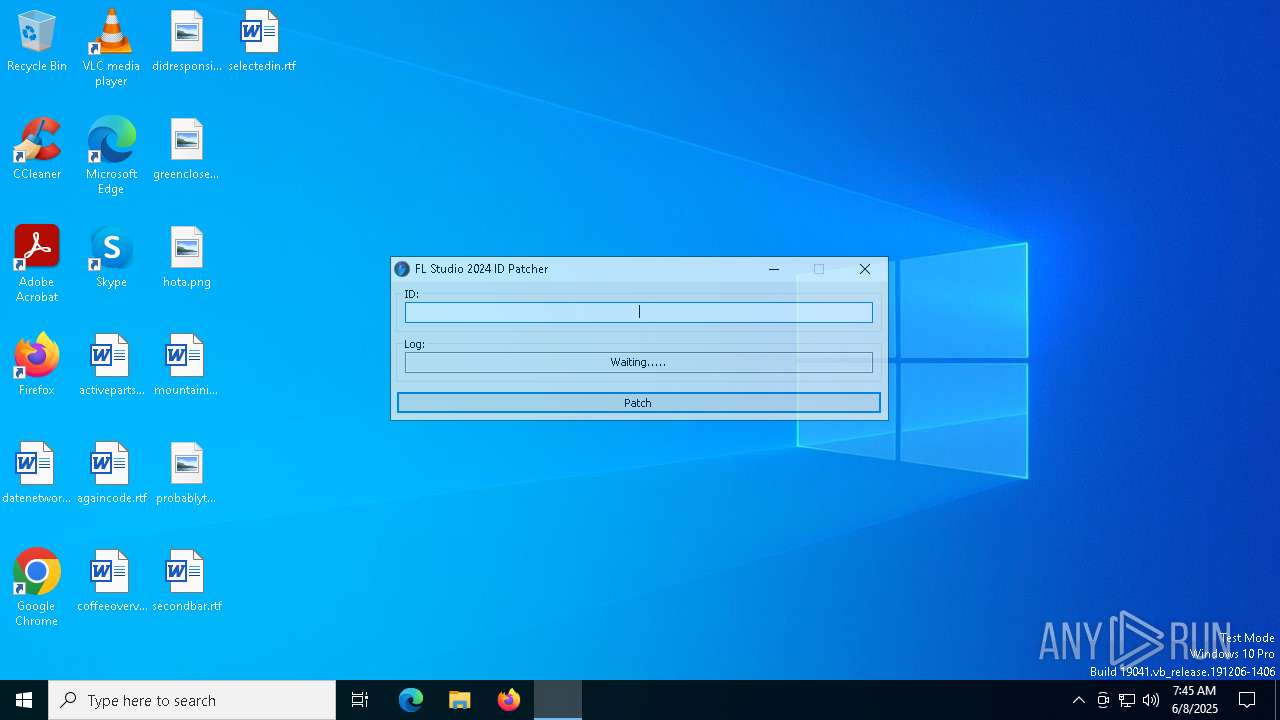Open Task View from the taskbar
Screen dimensions: 1280x720
pyautogui.click(x=360, y=700)
